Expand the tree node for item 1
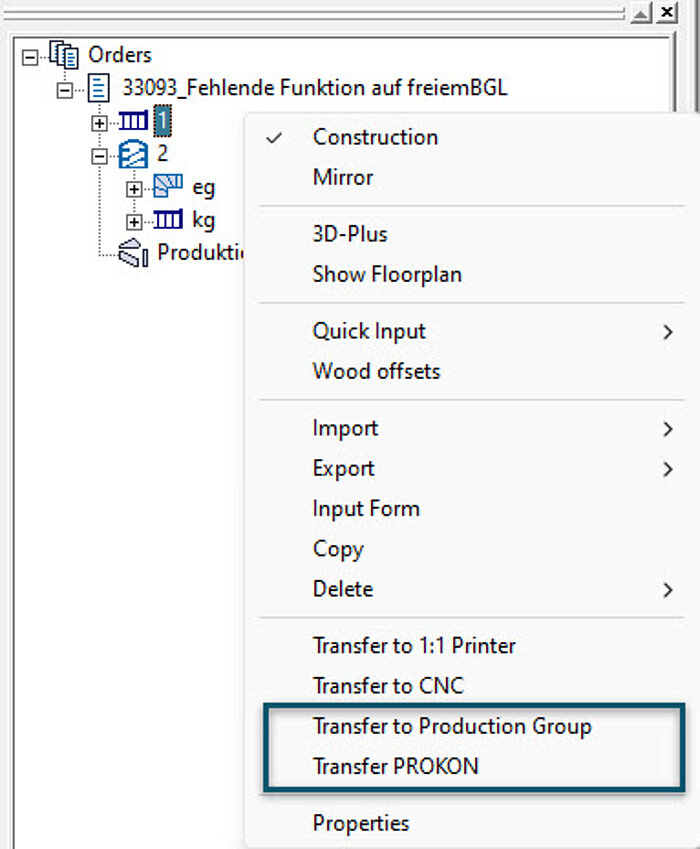 [x=99, y=123]
